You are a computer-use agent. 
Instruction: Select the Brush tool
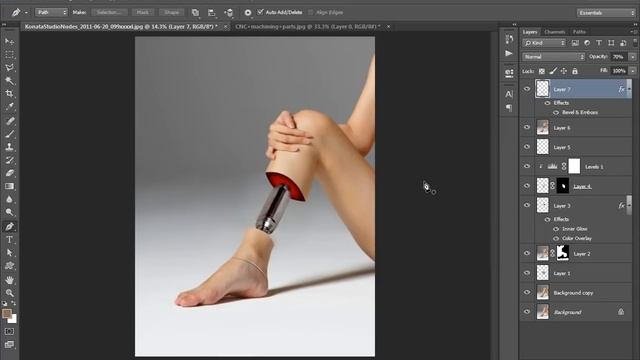coord(9,134)
